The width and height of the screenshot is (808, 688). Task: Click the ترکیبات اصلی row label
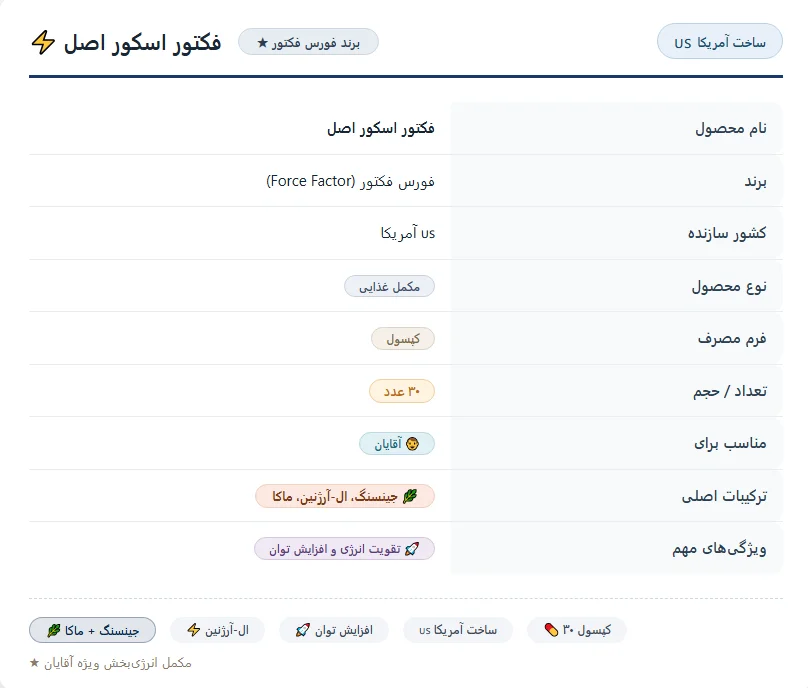(724, 496)
